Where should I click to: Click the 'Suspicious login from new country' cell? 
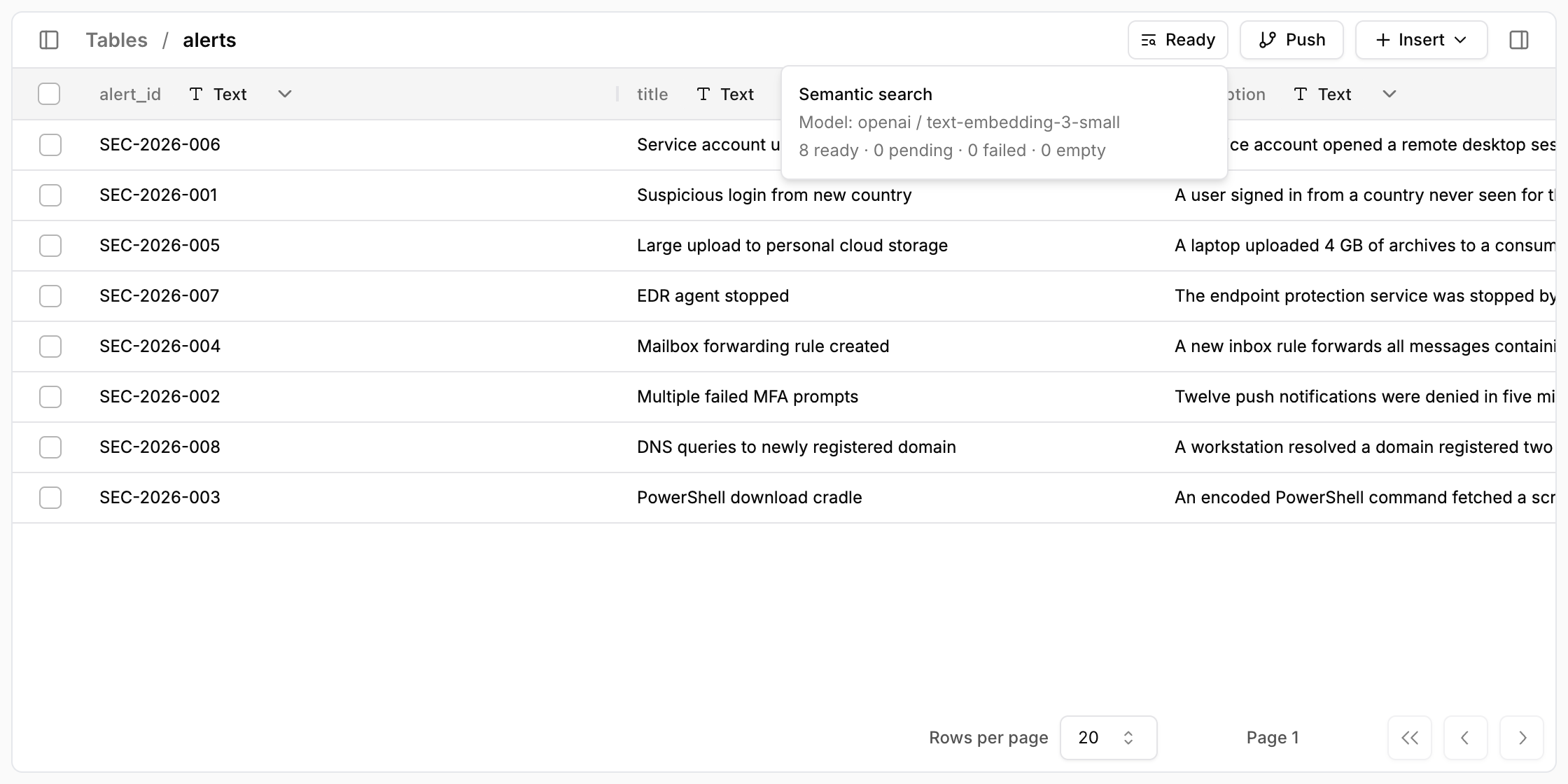(x=774, y=195)
